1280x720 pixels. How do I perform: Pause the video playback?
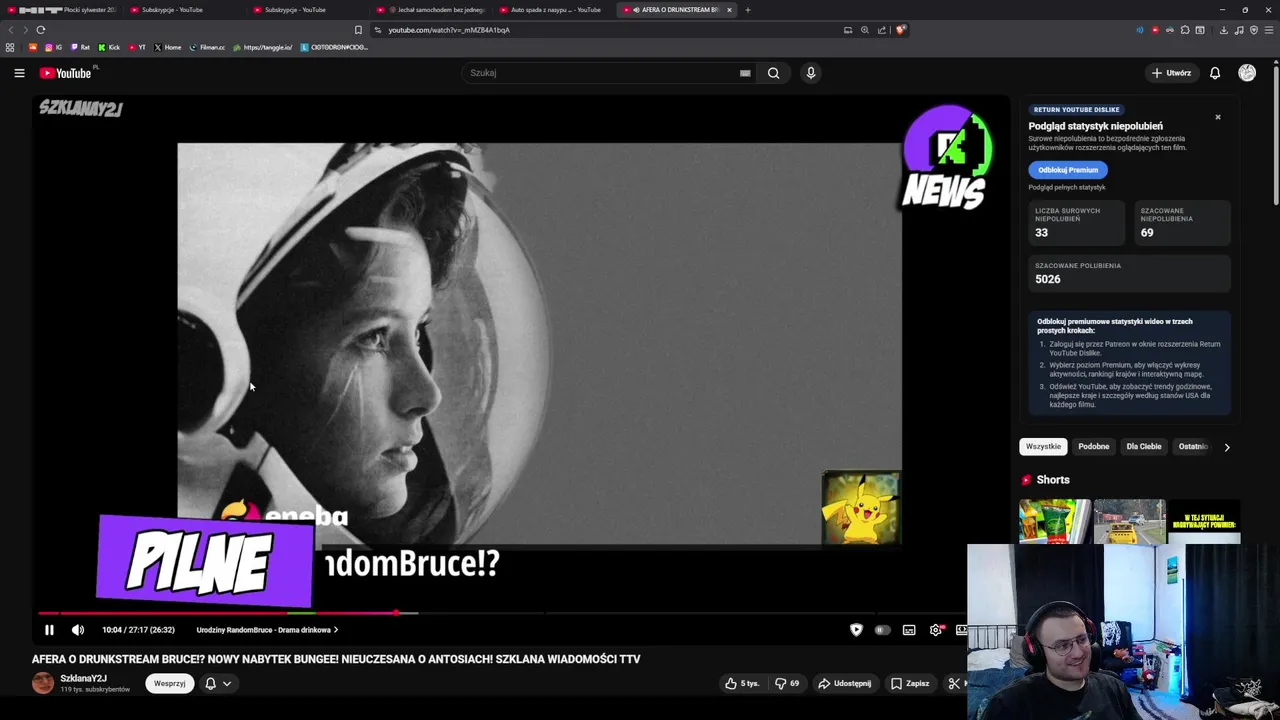49,630
